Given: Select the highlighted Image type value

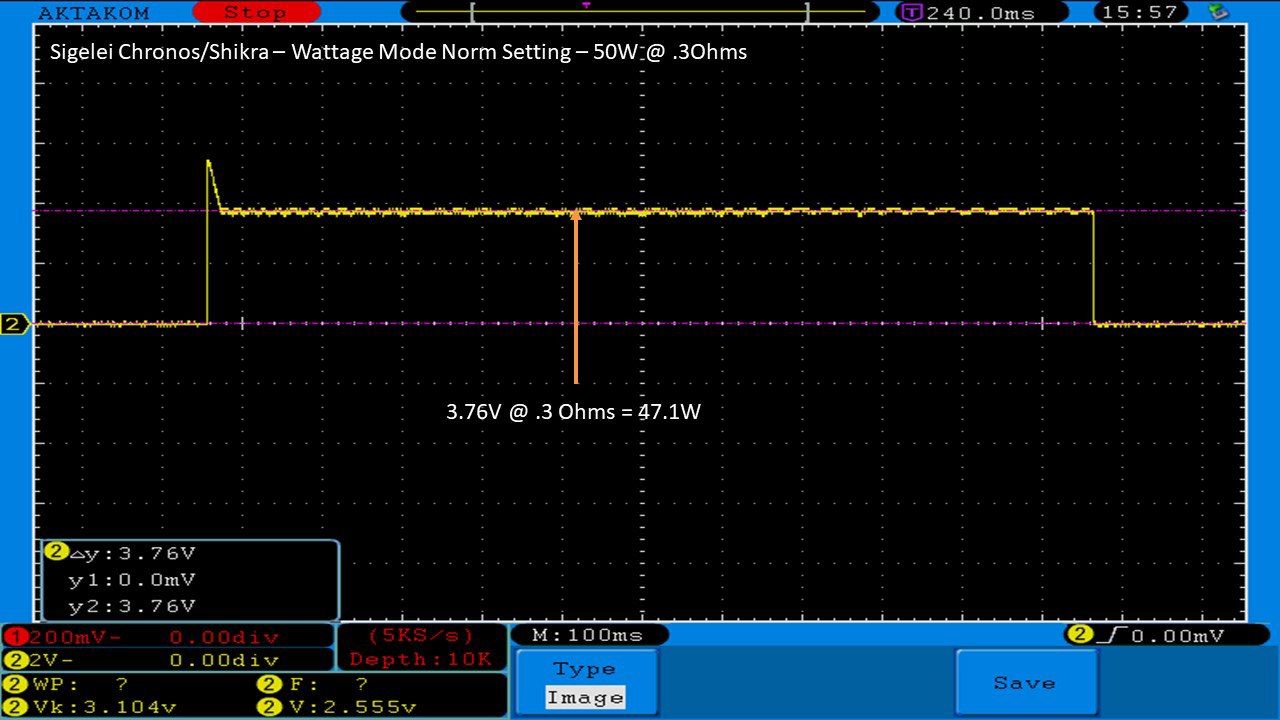Looking at the screenshot, I should point(585,698).
